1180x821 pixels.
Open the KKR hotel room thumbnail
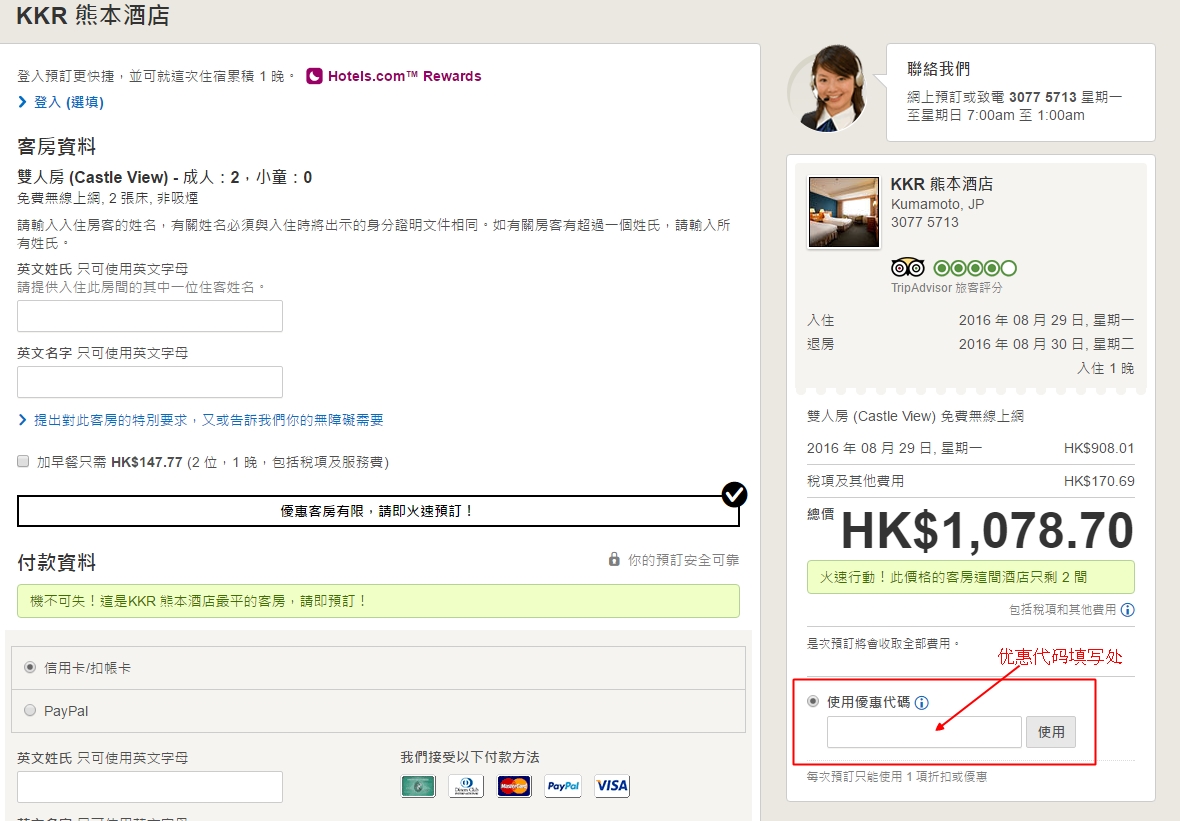coord(844,212)
